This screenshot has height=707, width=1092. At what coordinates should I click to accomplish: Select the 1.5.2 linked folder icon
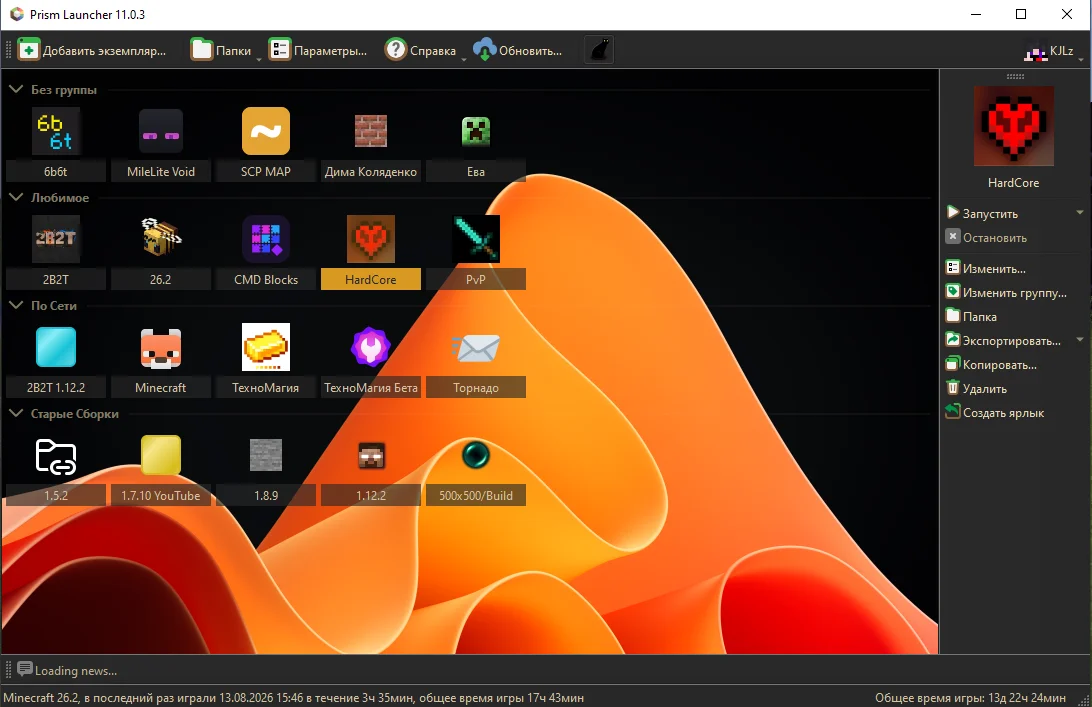pos(56,456)
